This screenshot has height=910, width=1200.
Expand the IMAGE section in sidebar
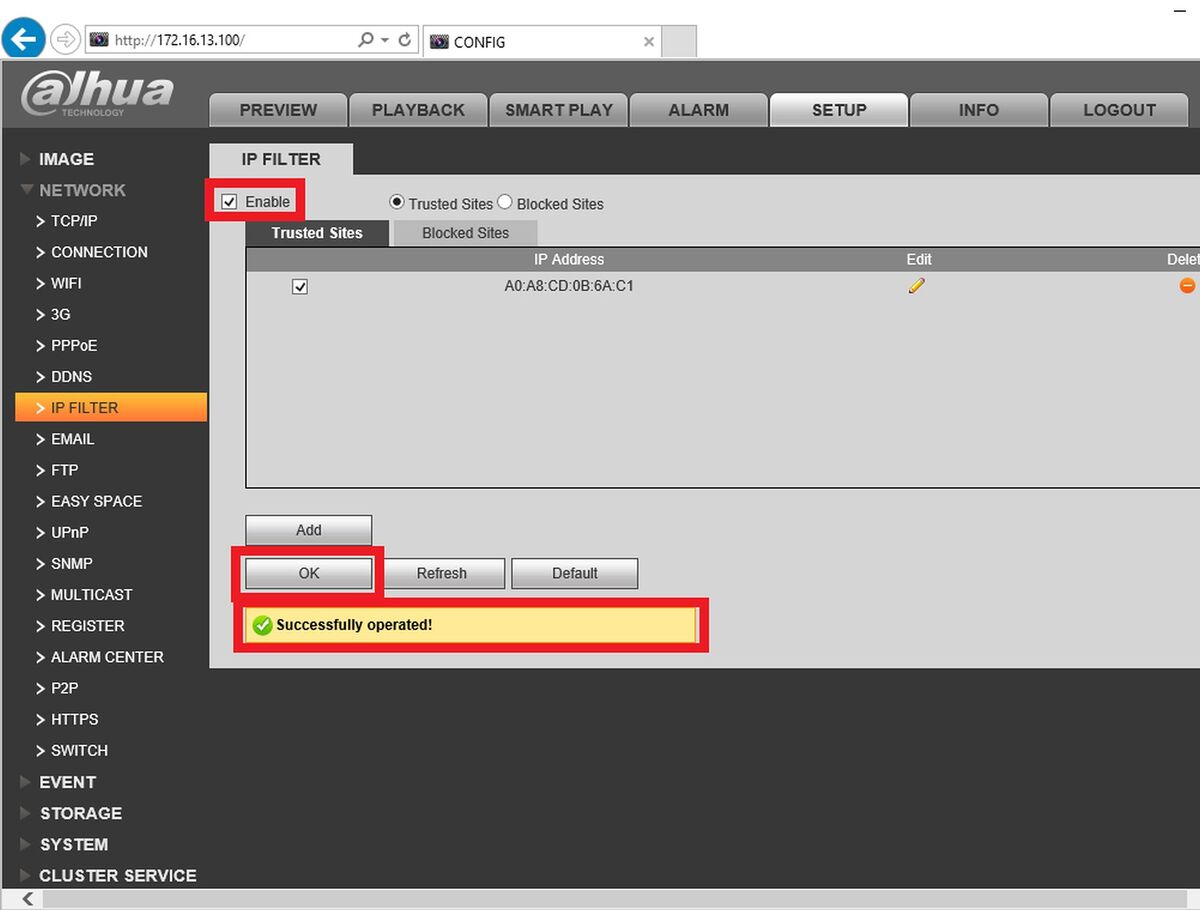(66, 159)
